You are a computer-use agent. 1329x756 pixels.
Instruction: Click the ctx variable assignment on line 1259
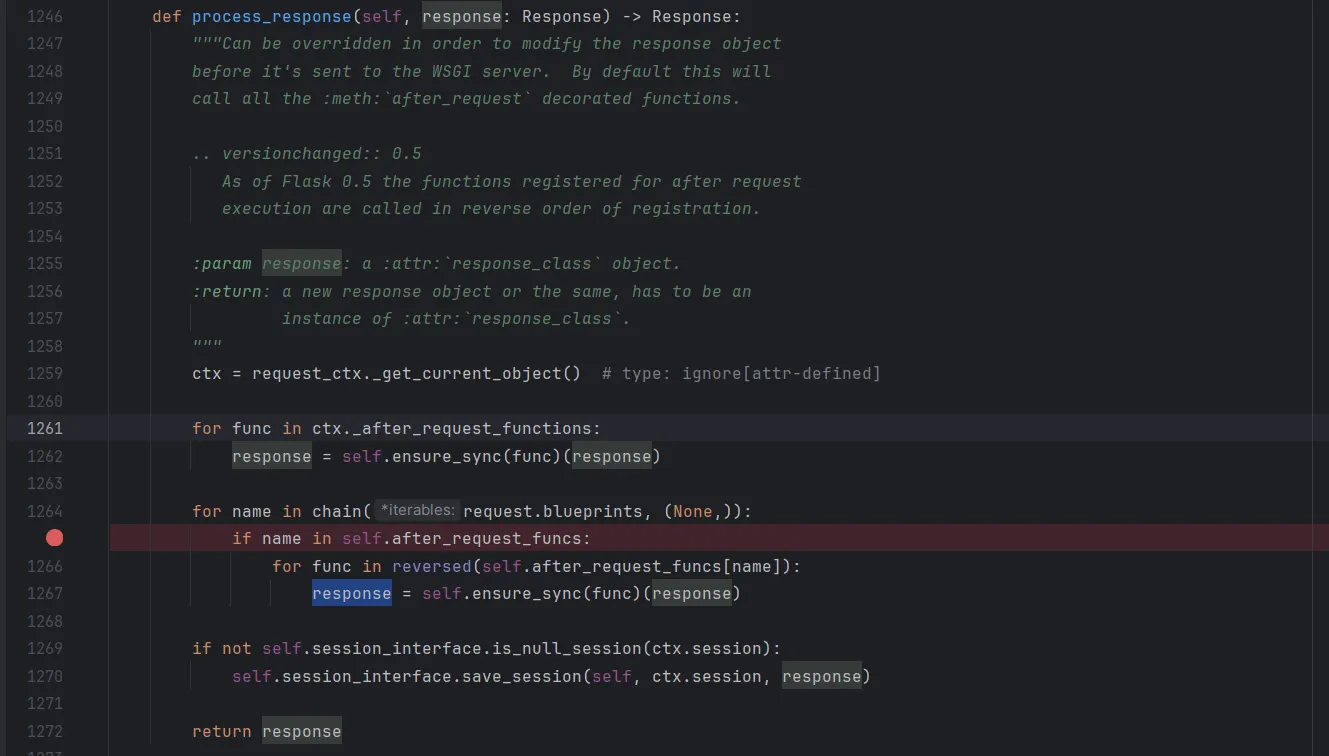click(x=207, y=374)
